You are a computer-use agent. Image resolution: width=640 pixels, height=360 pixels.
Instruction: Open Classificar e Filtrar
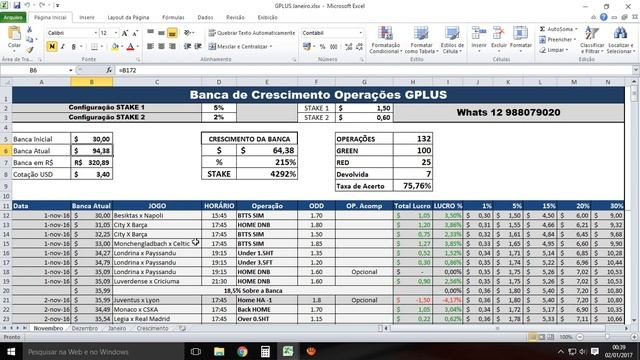tap(592, 40)
